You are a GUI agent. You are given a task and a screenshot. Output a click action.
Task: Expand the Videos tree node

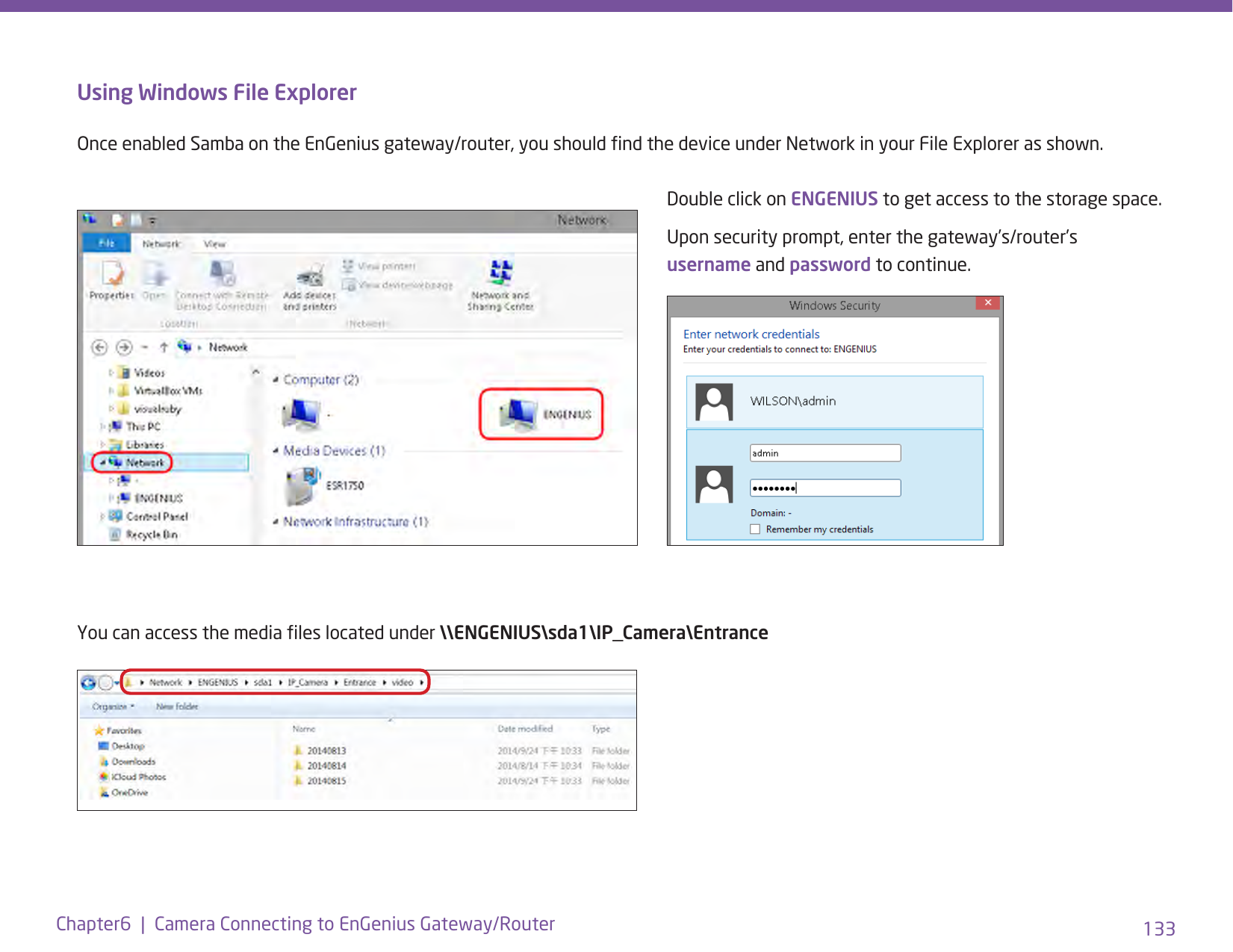[111, 373]
